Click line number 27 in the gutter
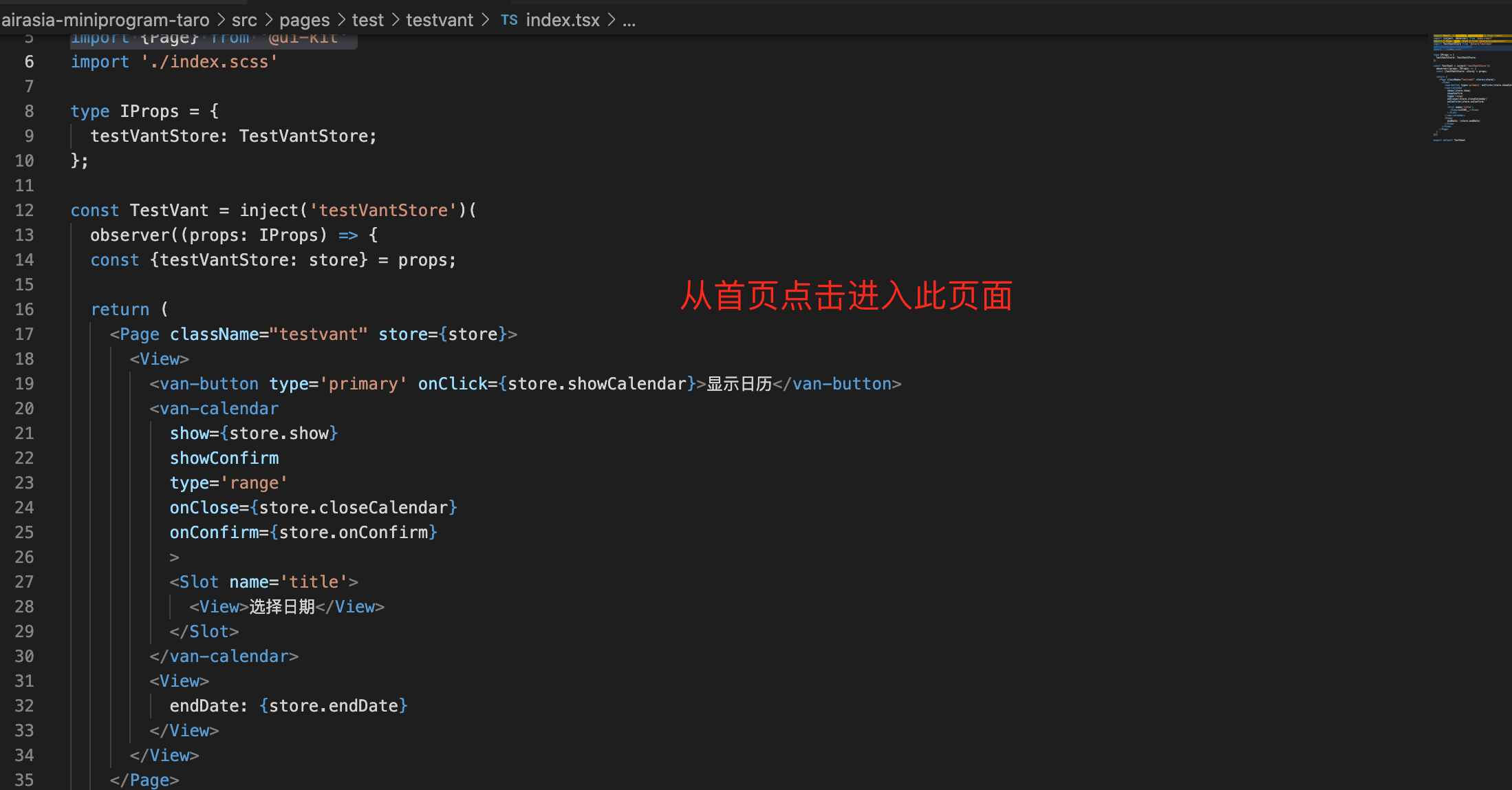 tap(24, 582)
